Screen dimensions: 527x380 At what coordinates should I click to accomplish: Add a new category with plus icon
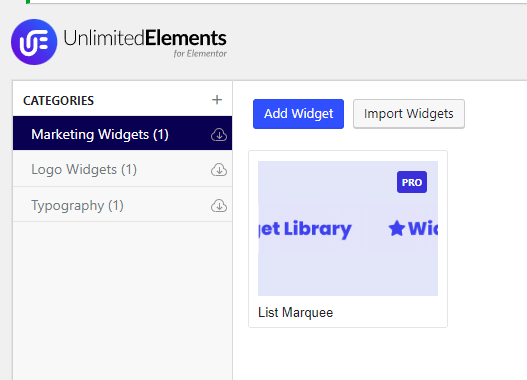[217, 100]
